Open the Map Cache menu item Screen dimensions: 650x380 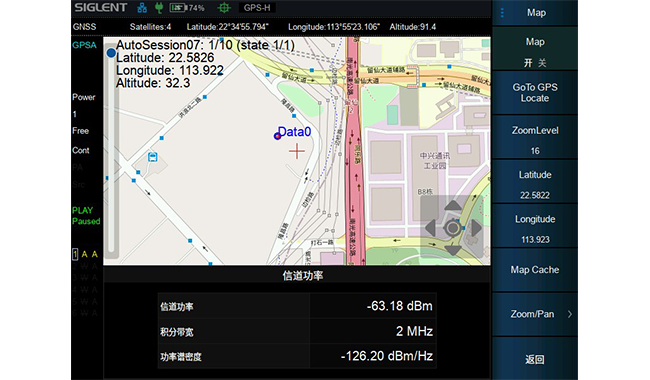pyautogui.click(x=535, y=269)
